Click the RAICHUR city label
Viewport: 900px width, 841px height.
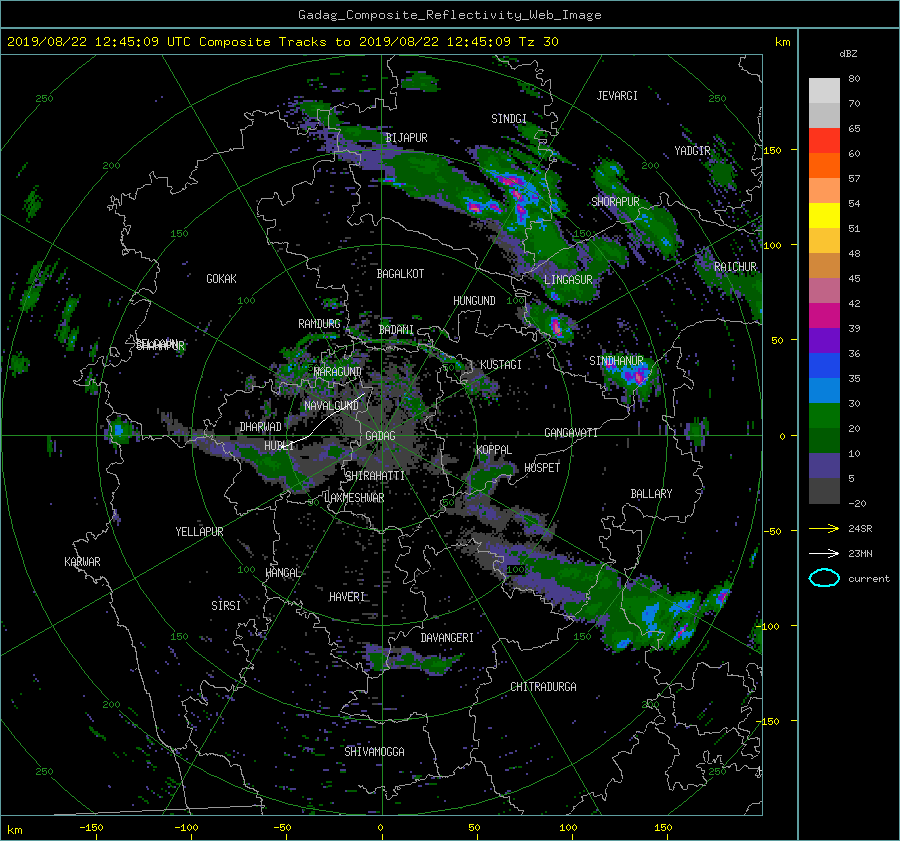point(735,267)
